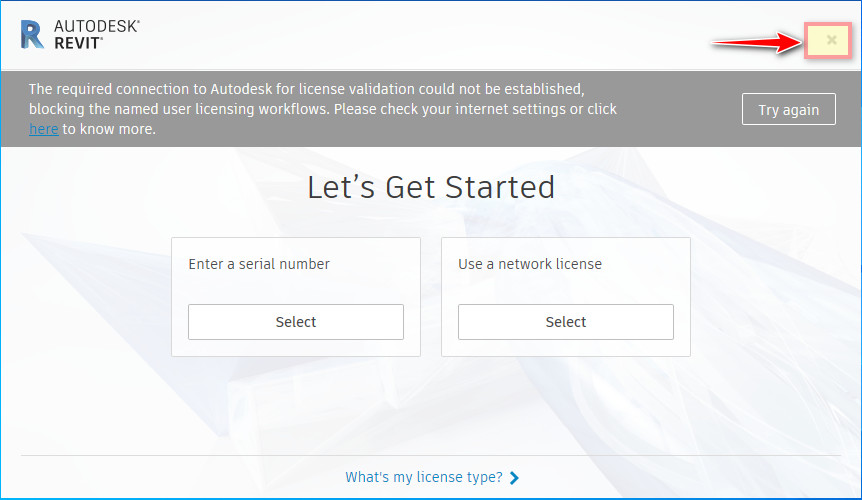862x500 pixels.
Task: Click the Revit "R" logo icon
Action: (x=32, y=34)
